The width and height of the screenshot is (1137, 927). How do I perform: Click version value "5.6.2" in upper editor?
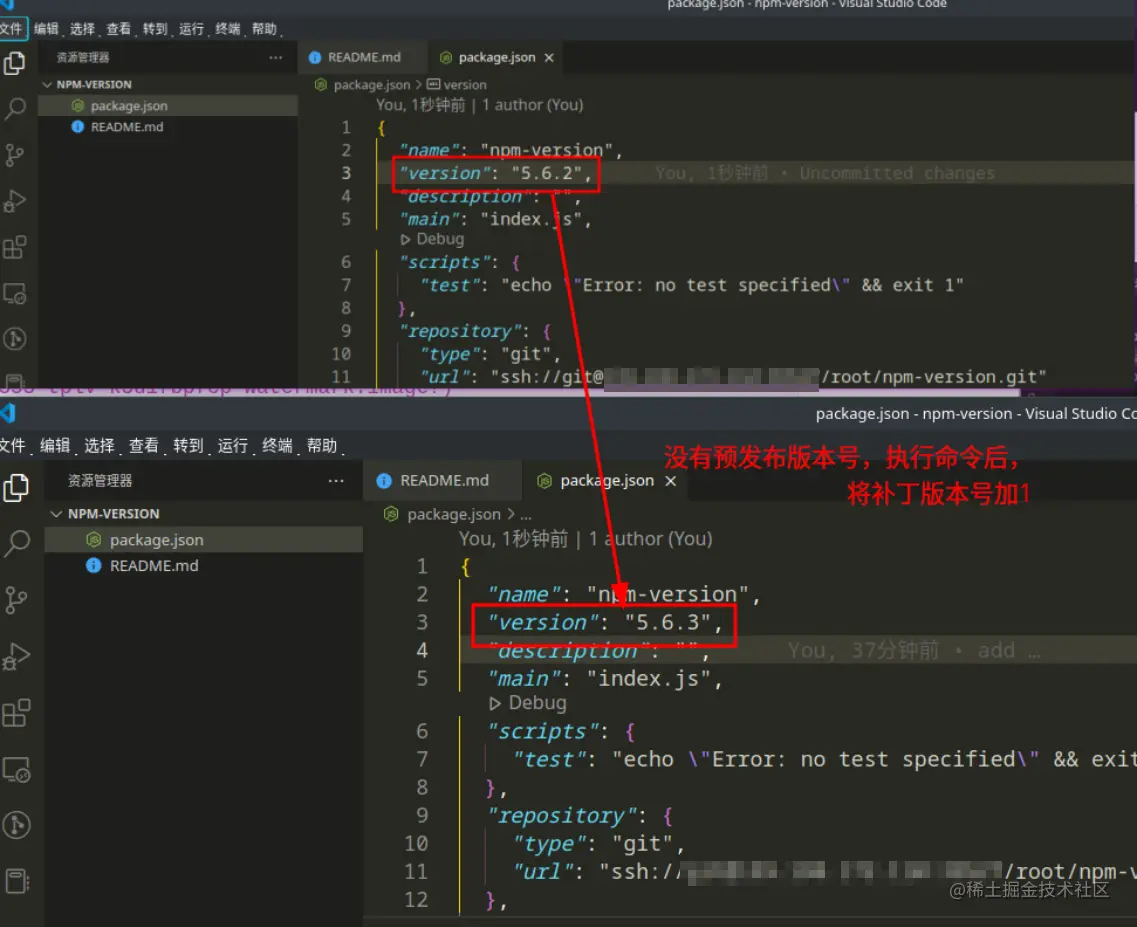[x=547, y=173]
